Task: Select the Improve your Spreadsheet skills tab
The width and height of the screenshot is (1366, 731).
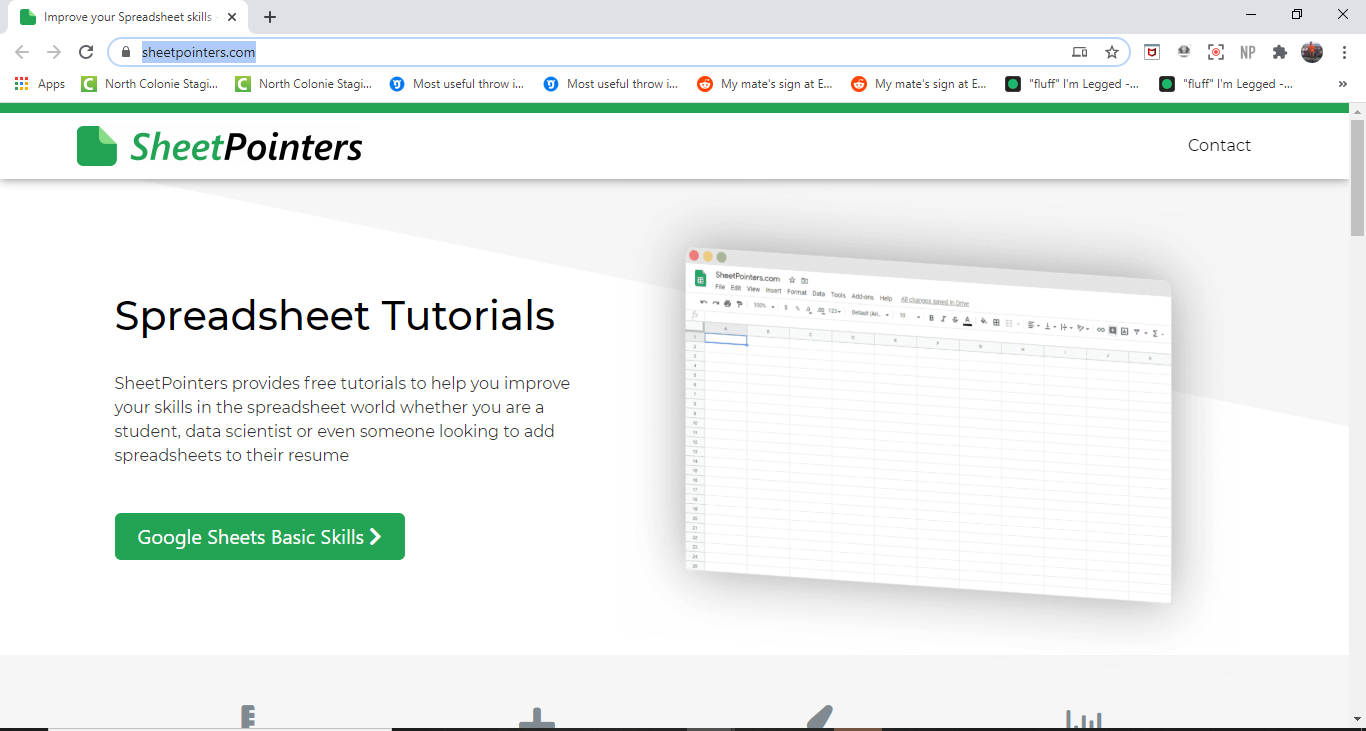Action: [x=126, y=17]
